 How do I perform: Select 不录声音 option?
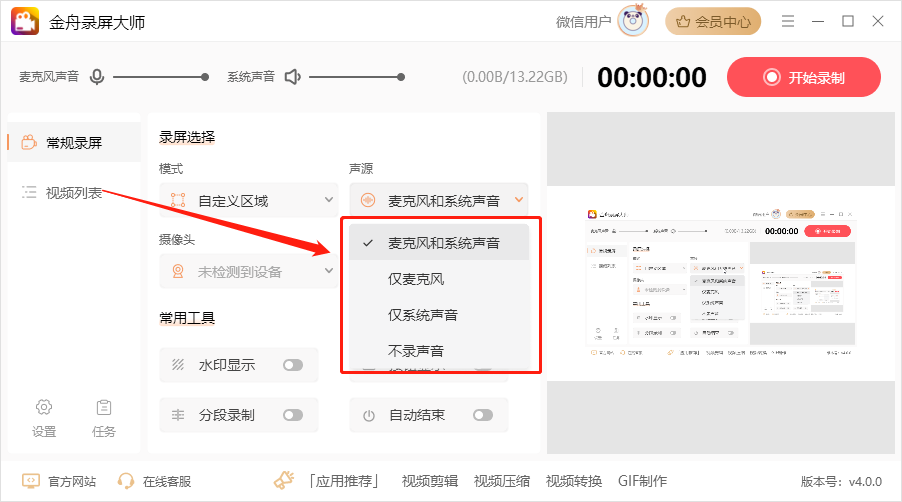pyautogui.click(x=439, y=350)
